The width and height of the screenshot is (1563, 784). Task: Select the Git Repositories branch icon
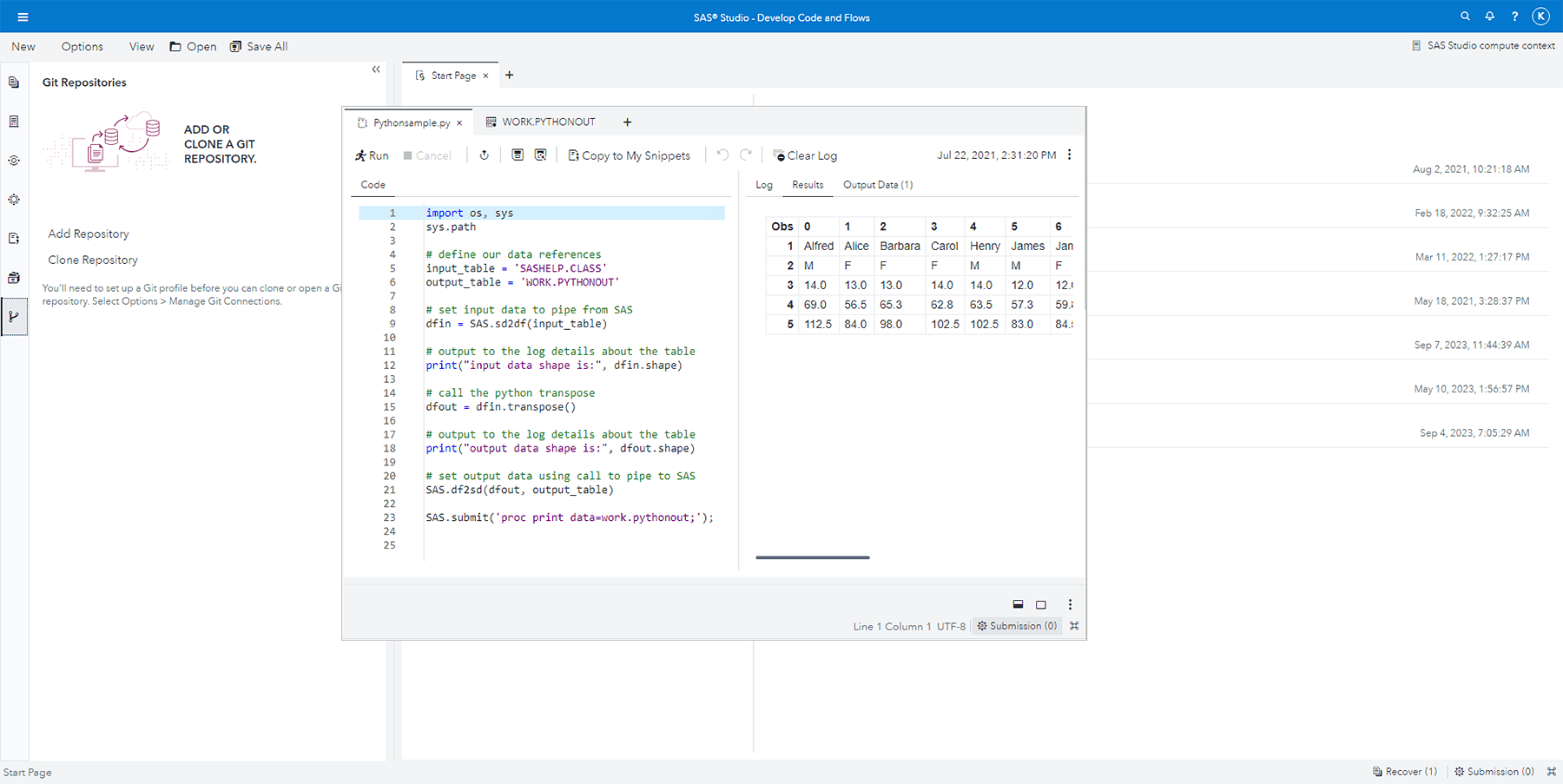[14, 317]
